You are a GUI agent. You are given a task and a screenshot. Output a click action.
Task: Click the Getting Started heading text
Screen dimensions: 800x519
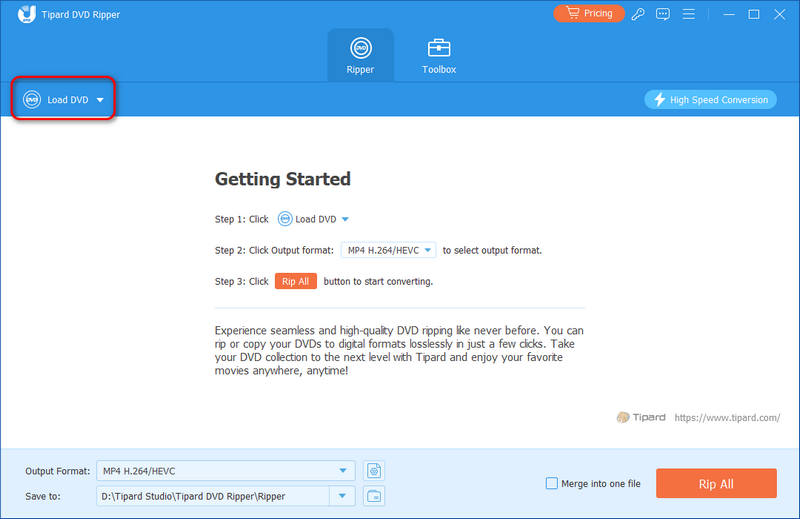[x=283, y=179]
